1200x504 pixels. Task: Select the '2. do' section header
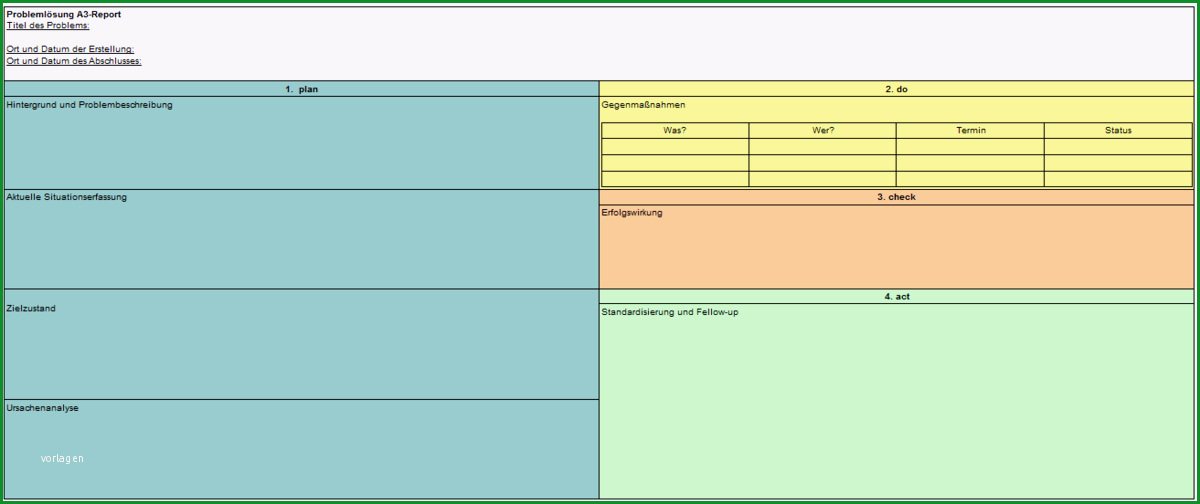(x=896, y=89)
